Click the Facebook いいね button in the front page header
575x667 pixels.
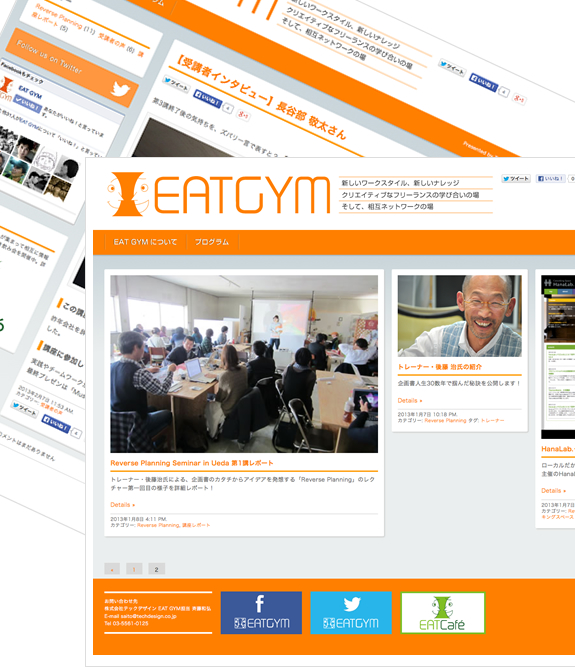(x=550, y=179)
